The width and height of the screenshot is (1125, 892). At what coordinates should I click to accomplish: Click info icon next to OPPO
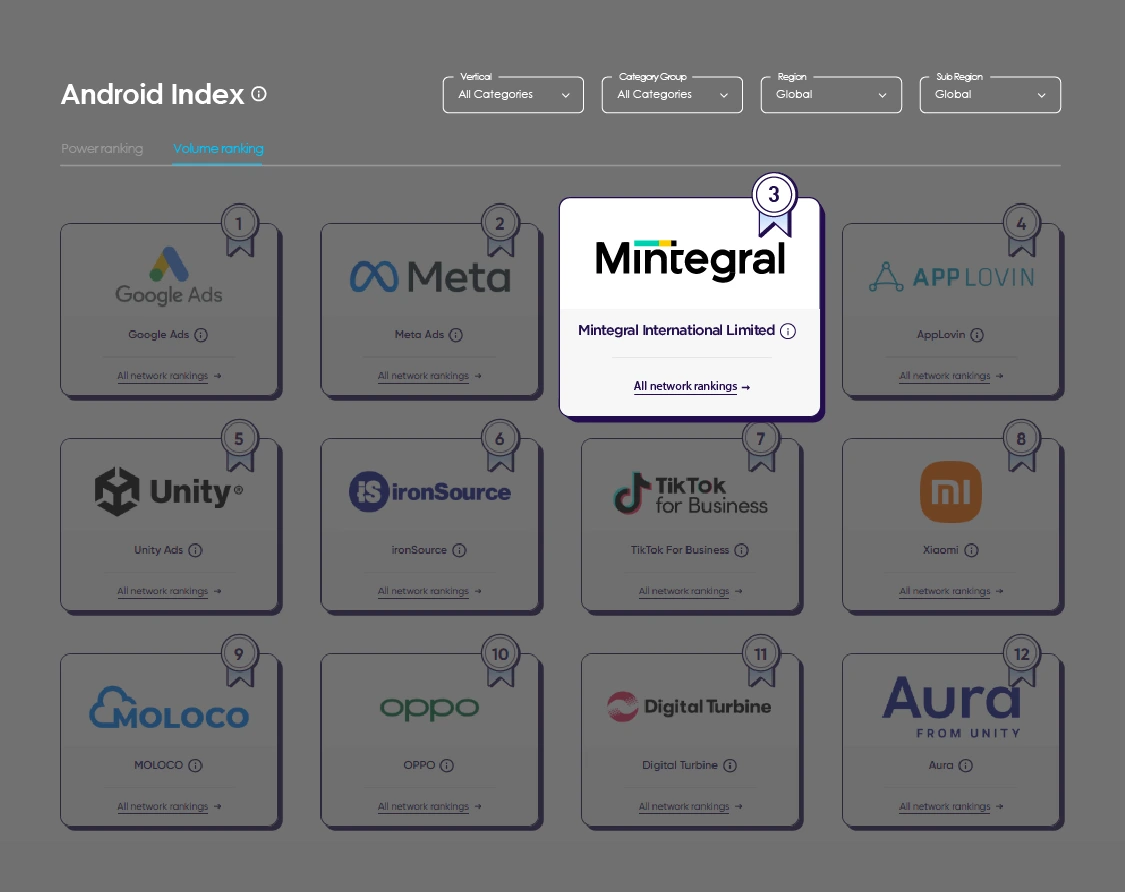tap(446, 766)
